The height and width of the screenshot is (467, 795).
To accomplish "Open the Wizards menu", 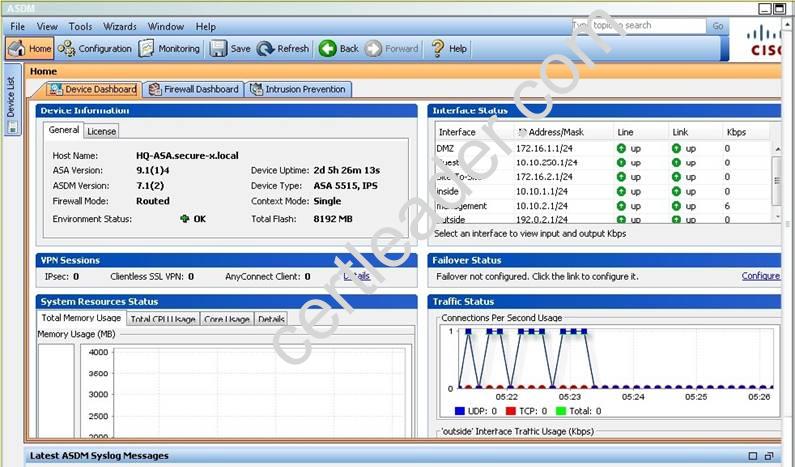I will pyautogui.click(x=120, y=26).
